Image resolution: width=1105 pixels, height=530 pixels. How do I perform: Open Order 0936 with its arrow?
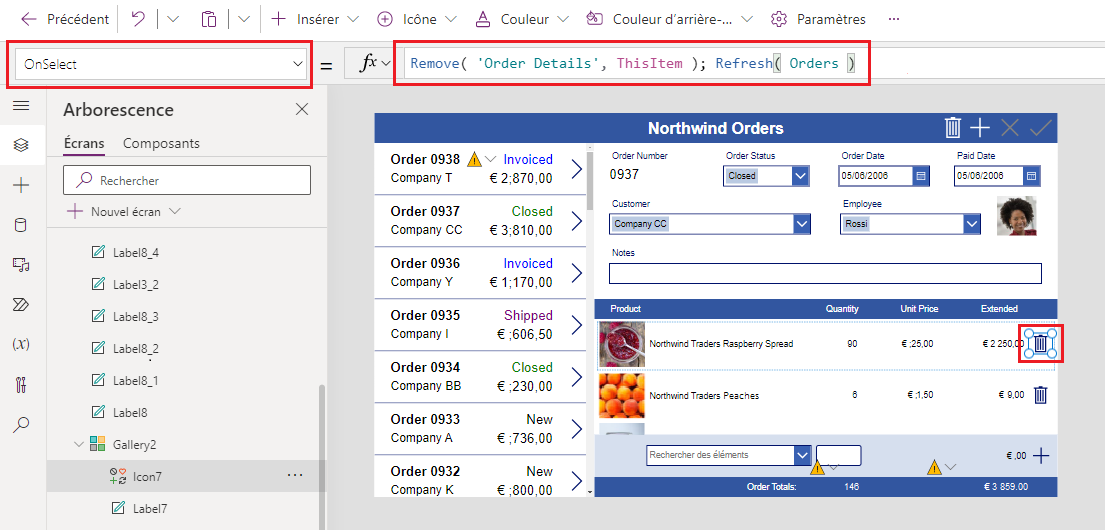[576, 273]
